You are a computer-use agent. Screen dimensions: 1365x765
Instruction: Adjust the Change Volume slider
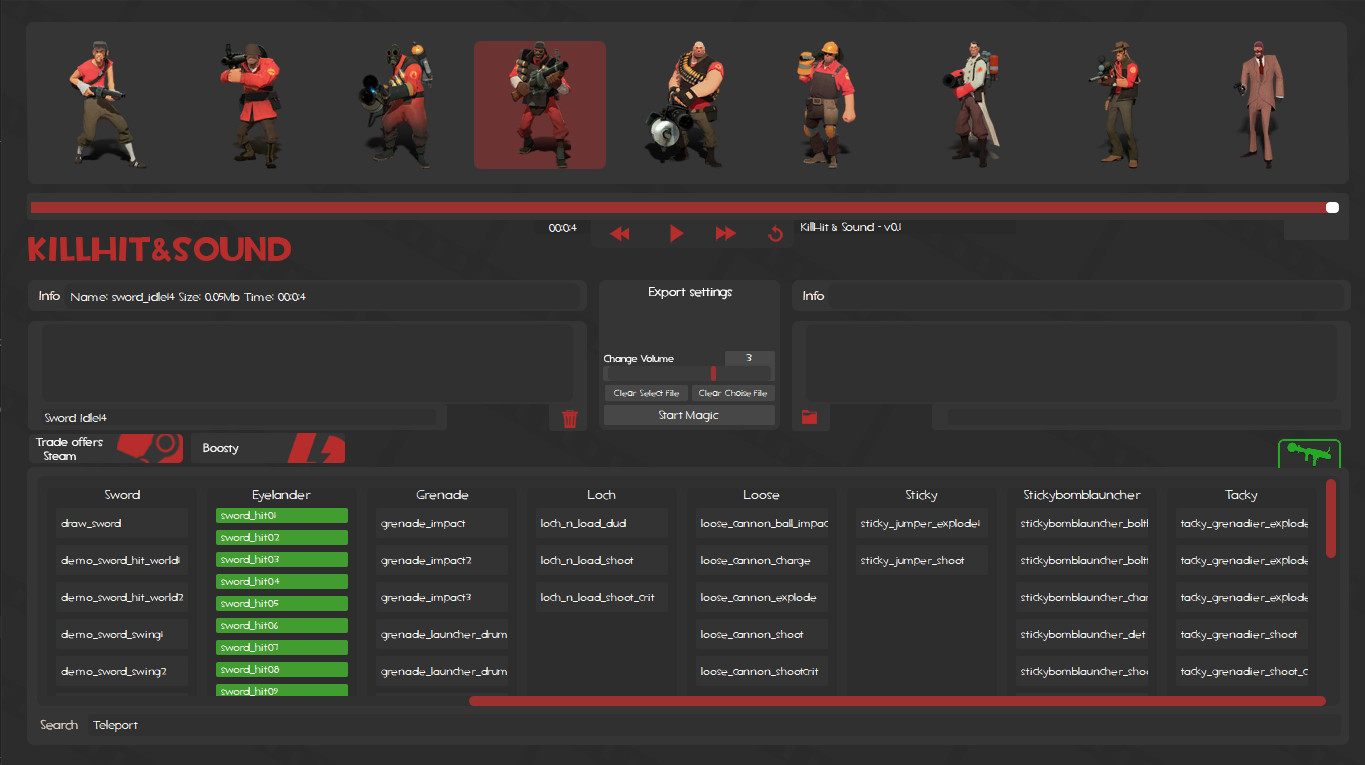712,372
